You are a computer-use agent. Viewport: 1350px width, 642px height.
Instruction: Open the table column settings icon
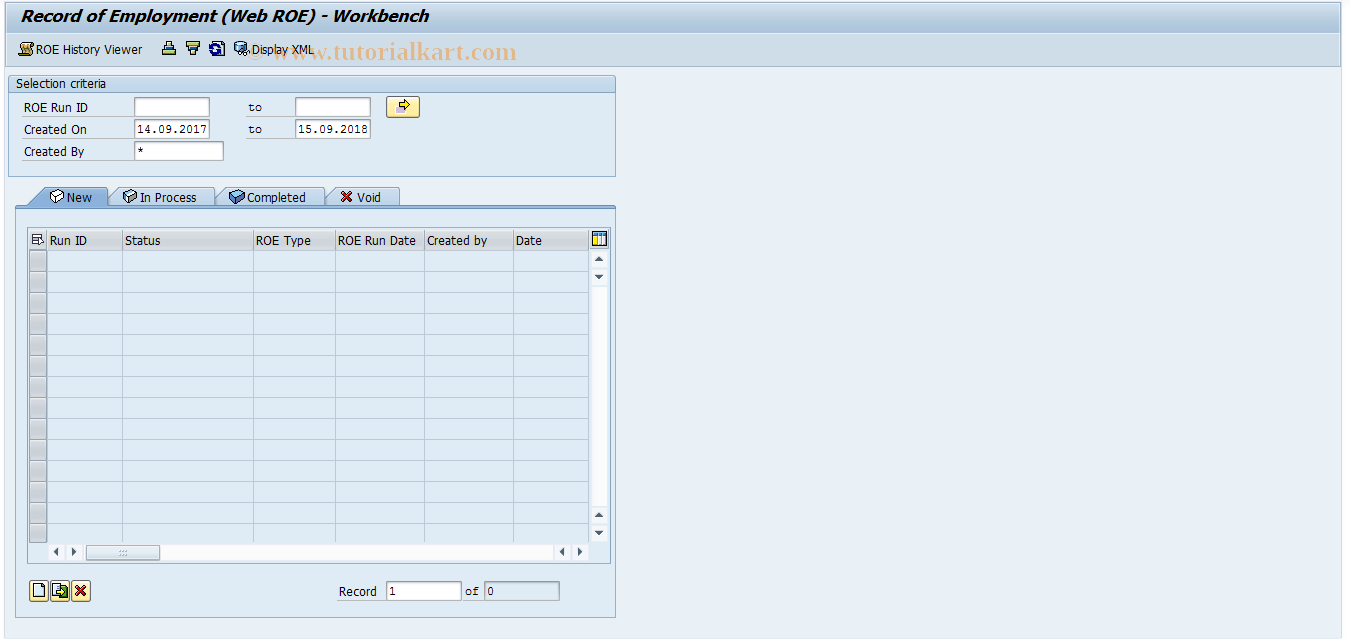pos(599,239)
